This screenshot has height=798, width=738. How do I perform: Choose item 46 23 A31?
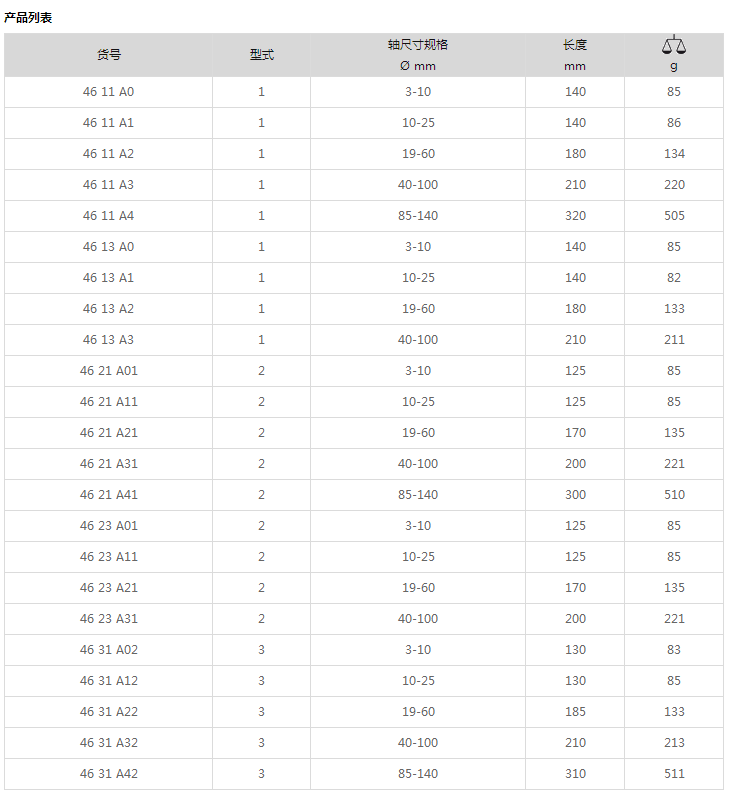click(x=108, y=619)
